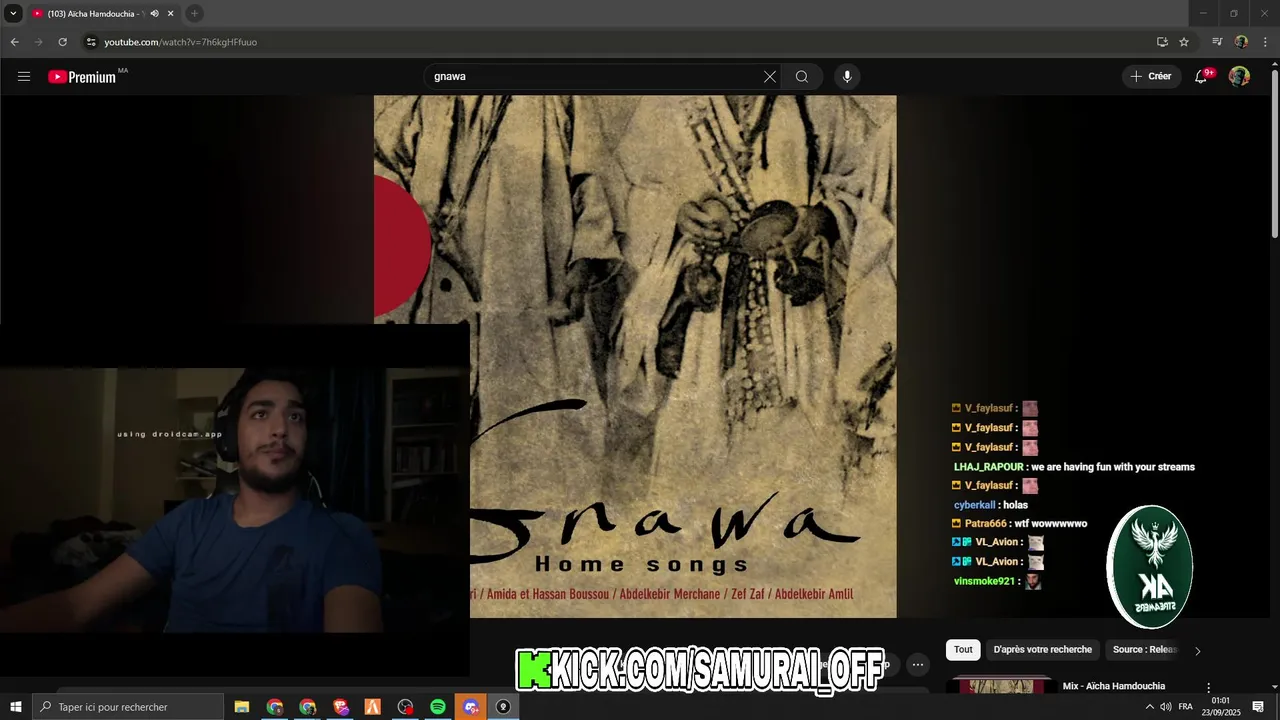Open the YouTube hamburger guide menu
The width and height of the screenshot is (1280, 720).
pos(24,76)
